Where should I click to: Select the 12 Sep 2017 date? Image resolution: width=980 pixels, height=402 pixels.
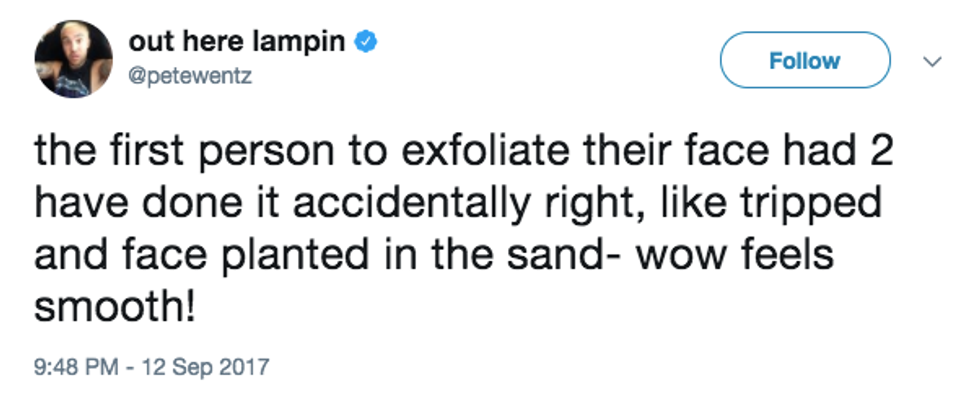206,367
